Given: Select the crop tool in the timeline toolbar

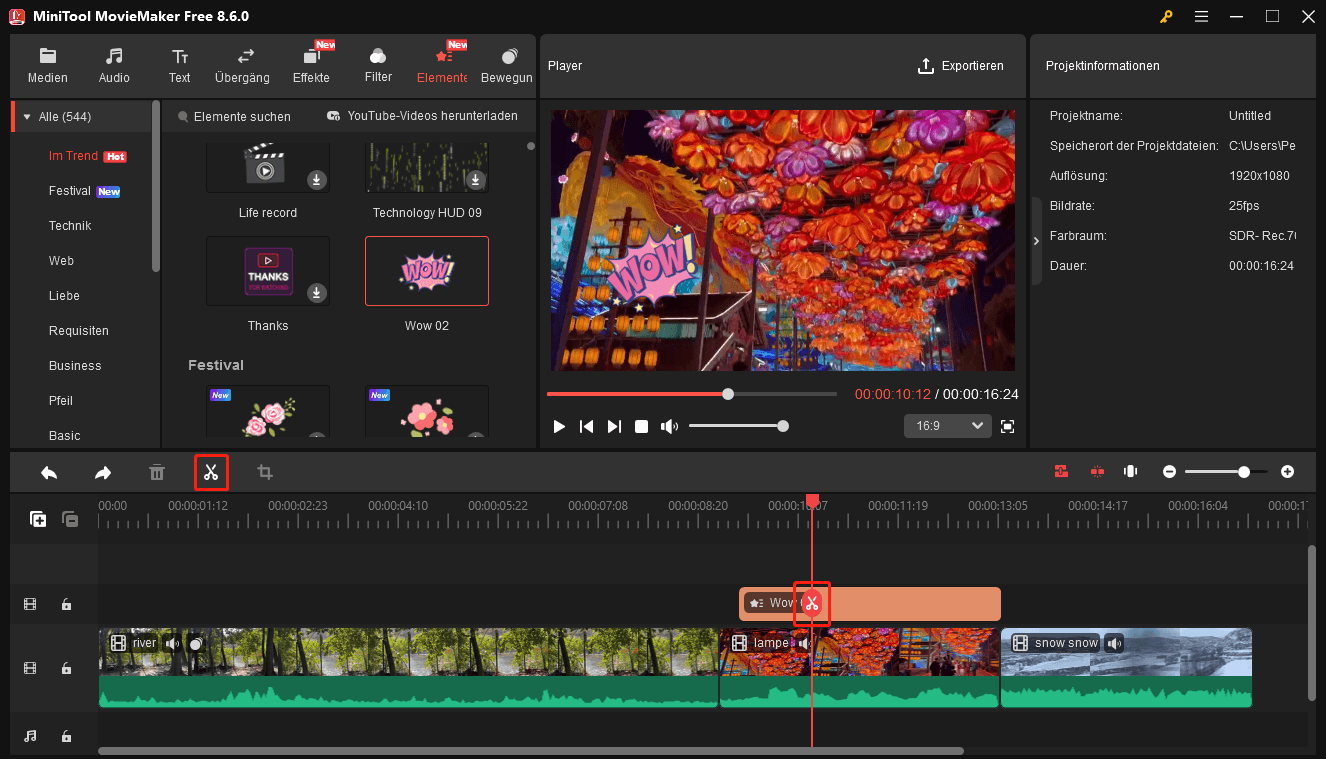Looking at the screenshot, I should pyautogui.click(x=264, y=471).
